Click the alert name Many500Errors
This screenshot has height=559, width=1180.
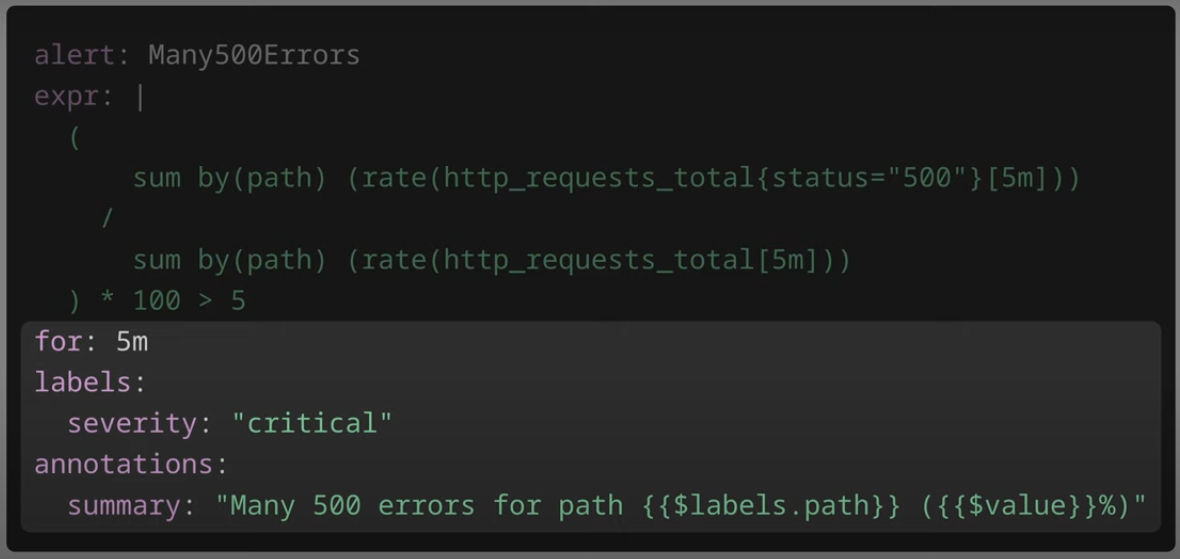(254, 56)
